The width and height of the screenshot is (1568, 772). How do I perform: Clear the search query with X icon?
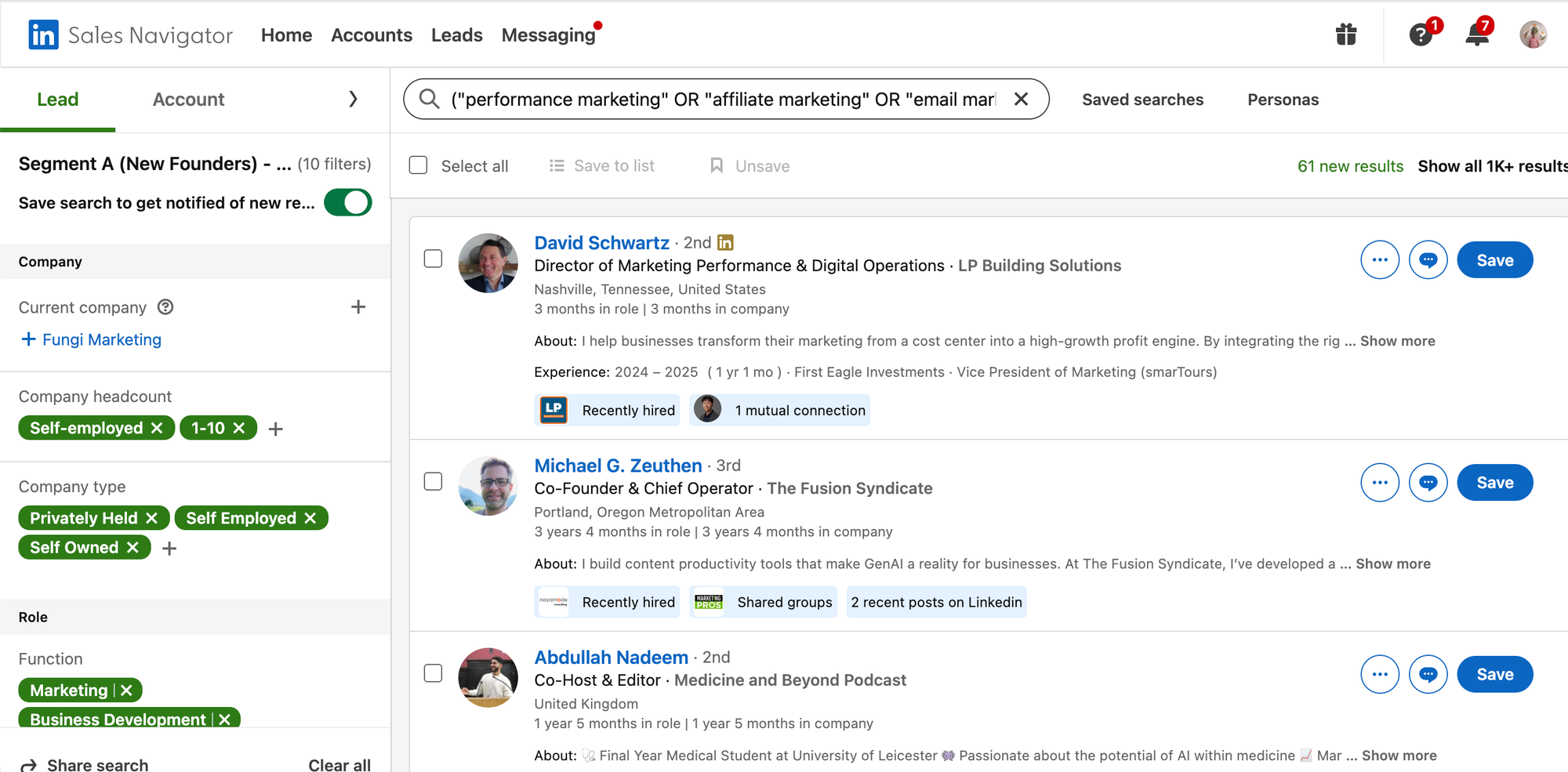coord(1021,100)
